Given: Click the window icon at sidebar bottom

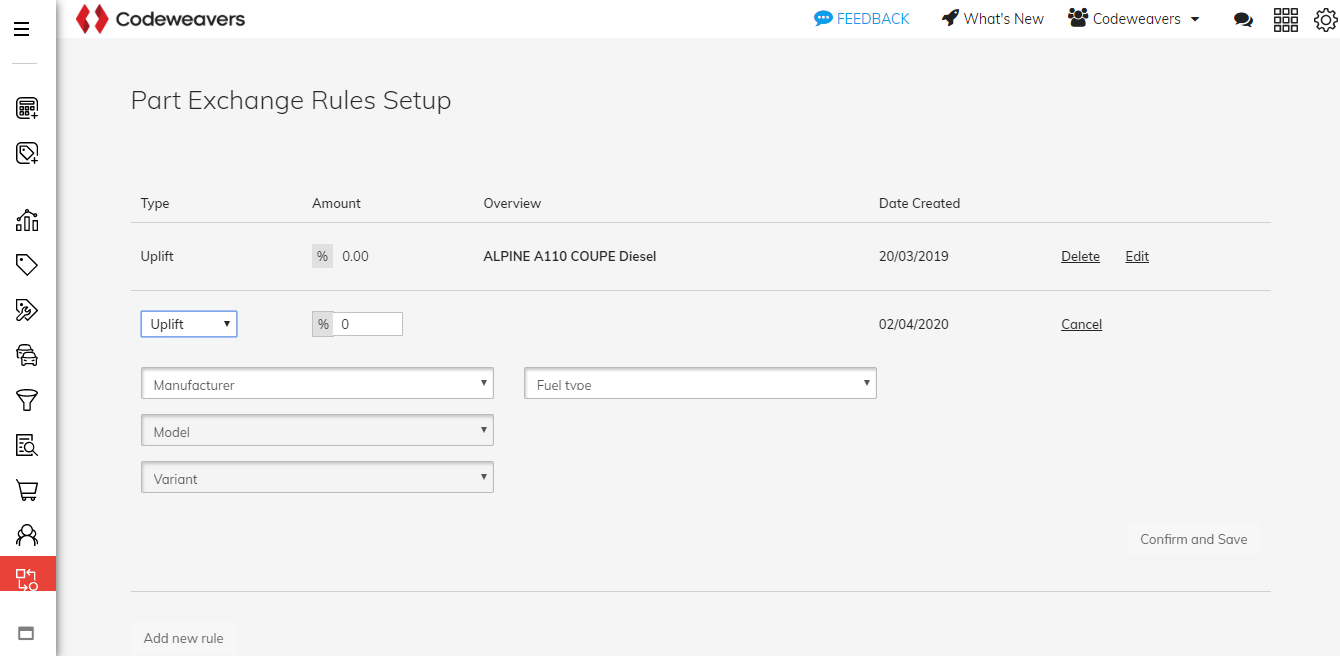Looking at the screenshot, I should point(26,632).
